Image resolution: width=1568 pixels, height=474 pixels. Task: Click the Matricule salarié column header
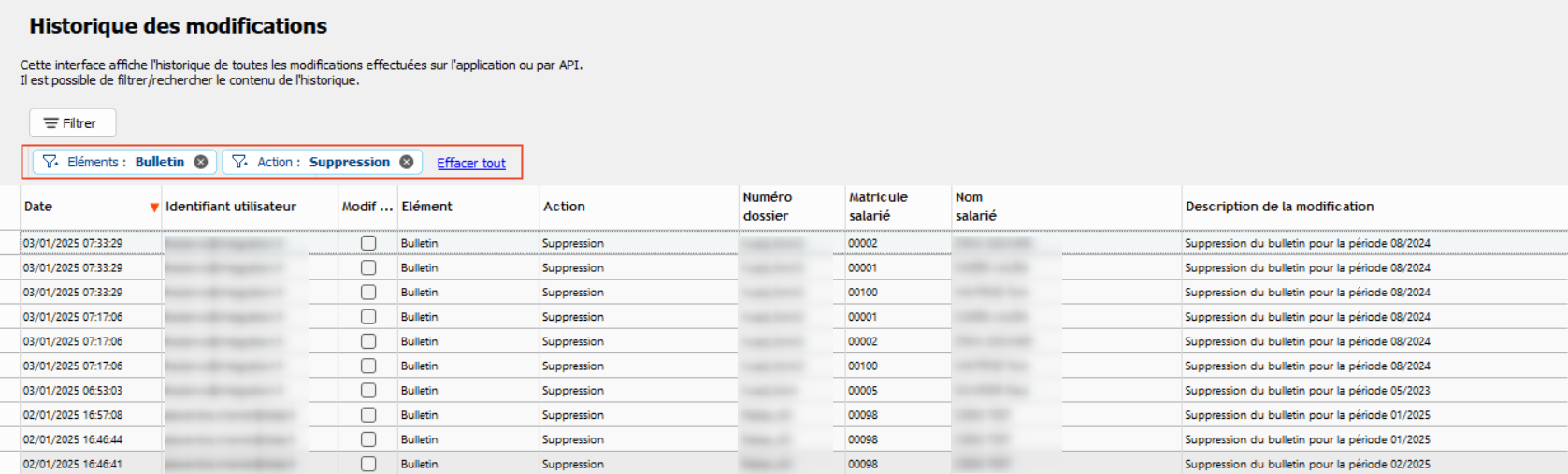(878, 207)
